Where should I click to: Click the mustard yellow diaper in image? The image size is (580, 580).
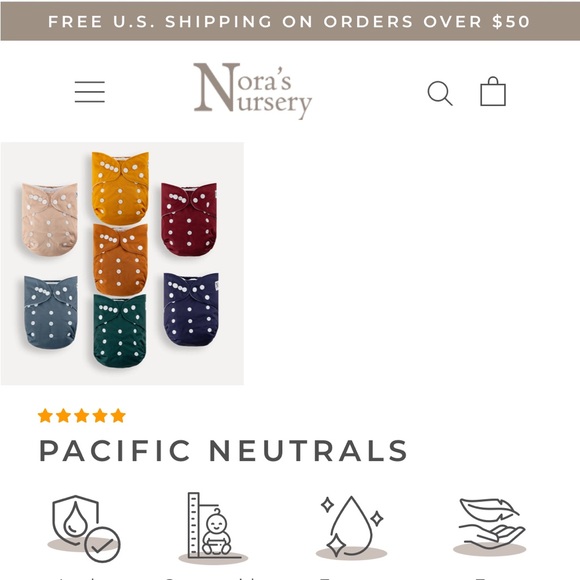pyautogui.click(x=120, y=188)
